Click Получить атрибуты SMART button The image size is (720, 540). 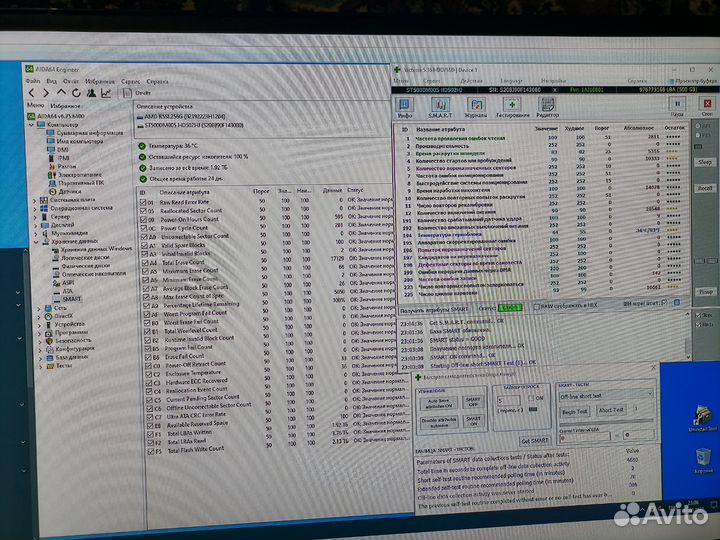434,310
